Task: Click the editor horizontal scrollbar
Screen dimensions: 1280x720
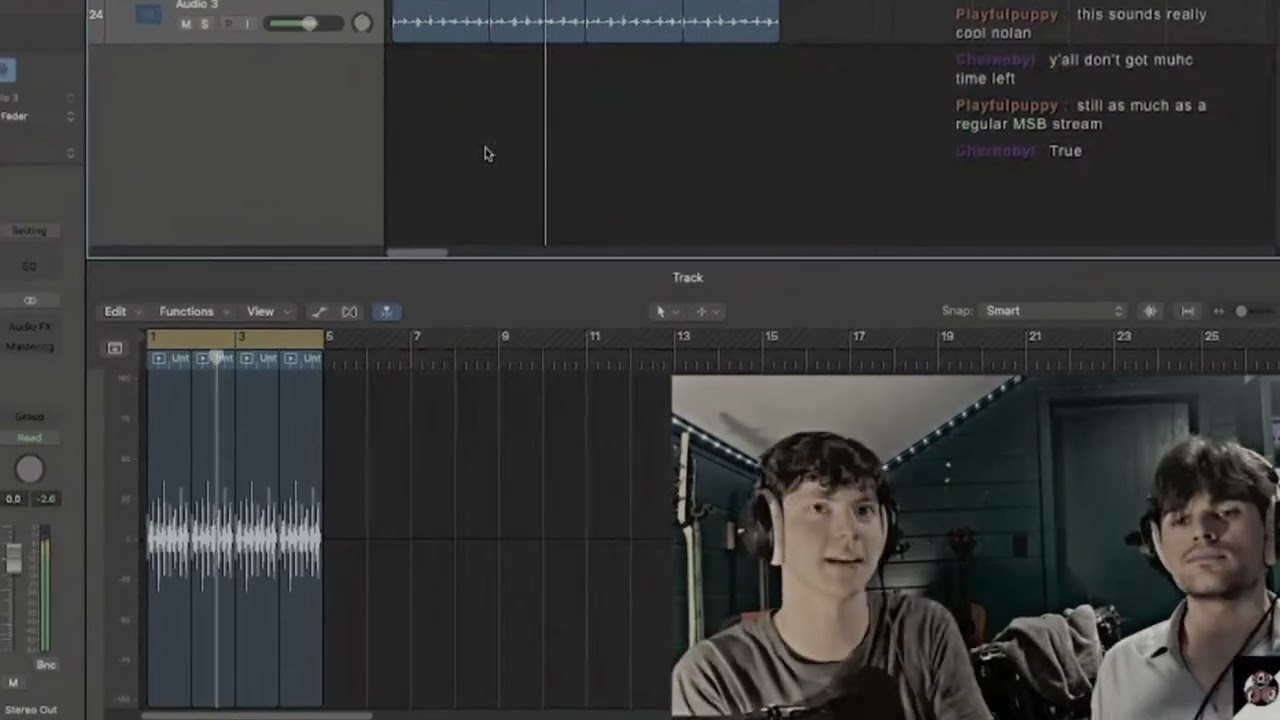Action: coord(257,715)
